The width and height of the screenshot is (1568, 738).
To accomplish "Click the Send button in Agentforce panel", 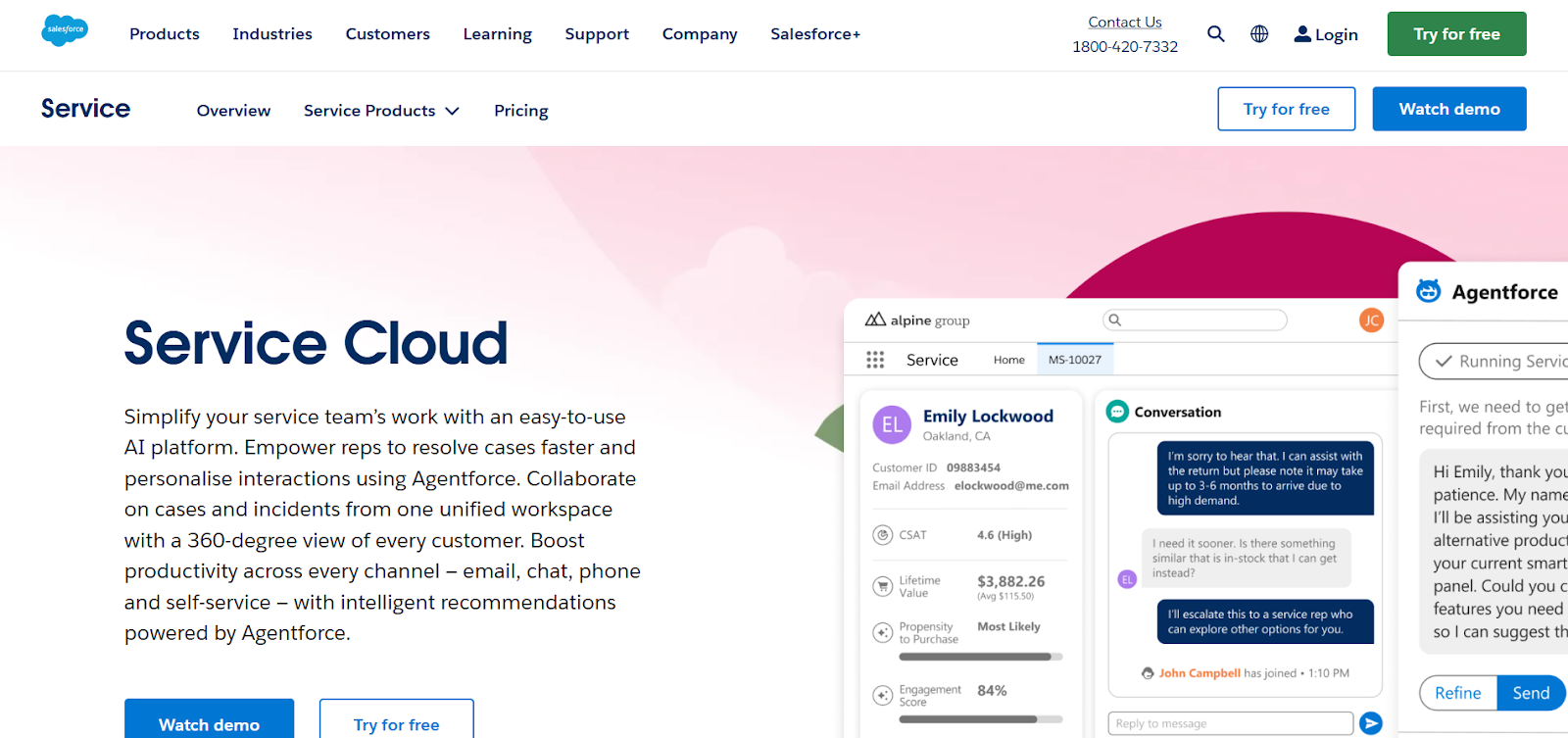I will (1531, 693).
